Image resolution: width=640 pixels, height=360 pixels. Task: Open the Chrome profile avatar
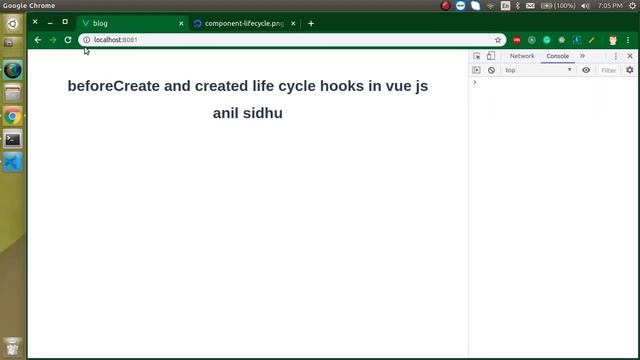pos(613,40)
